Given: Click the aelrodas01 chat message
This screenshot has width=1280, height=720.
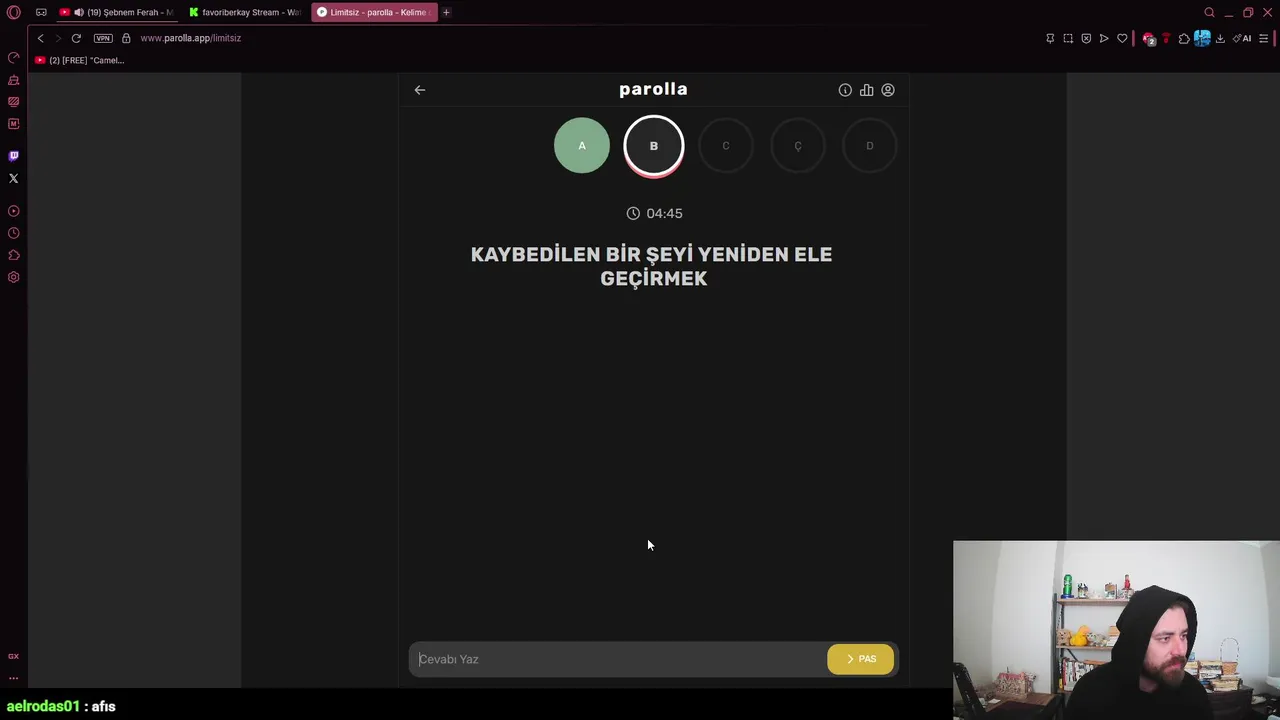Looking at the screenshot, I should 62,706.
